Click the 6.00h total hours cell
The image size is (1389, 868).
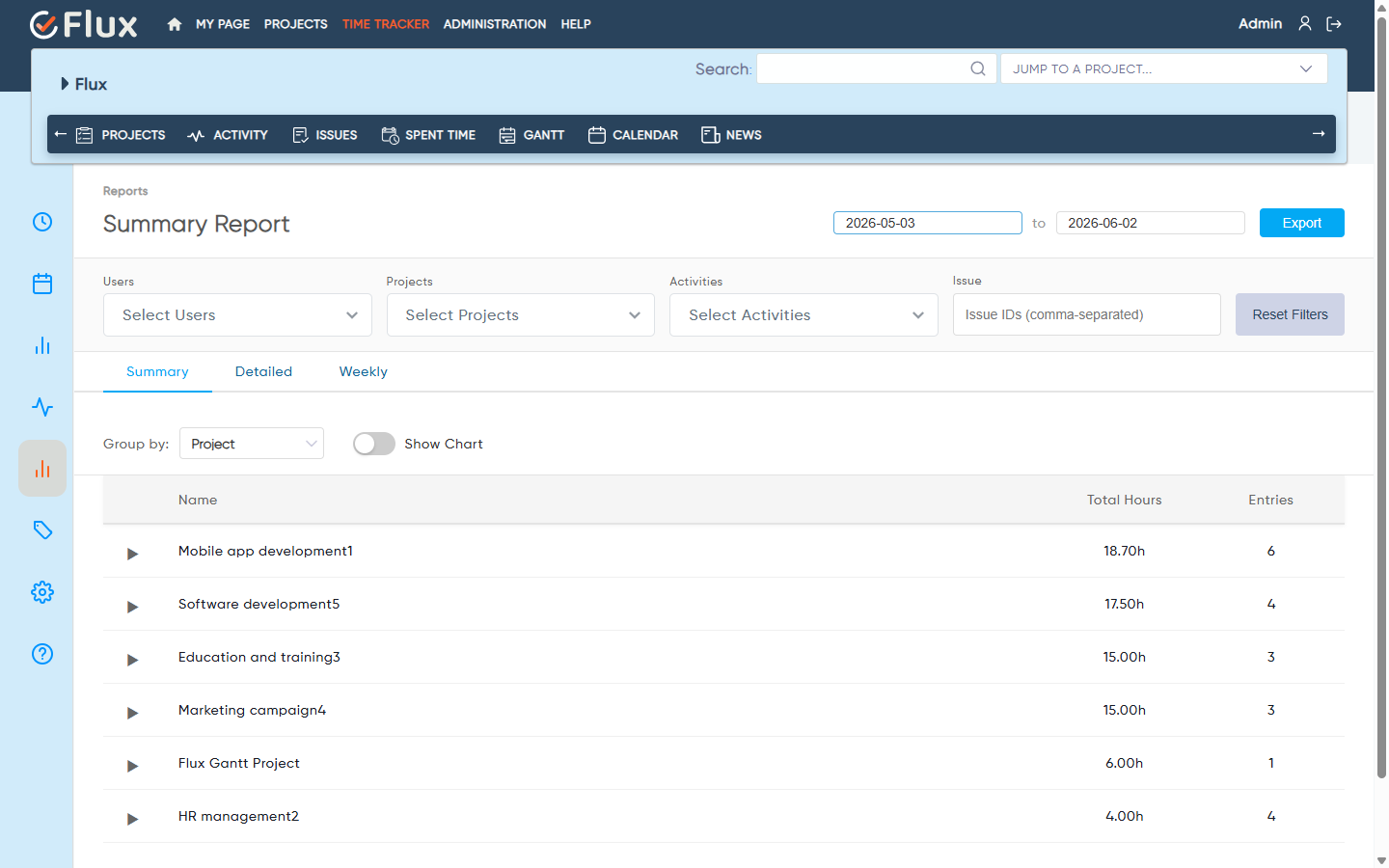pyautogui.click(x=1125, y=763)
